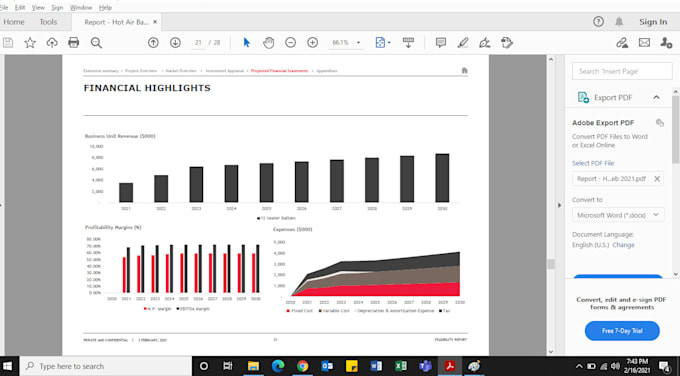Collapse the right tools pane arrow
The height and width of the screenshot is (376, 680).
[559, 205]
